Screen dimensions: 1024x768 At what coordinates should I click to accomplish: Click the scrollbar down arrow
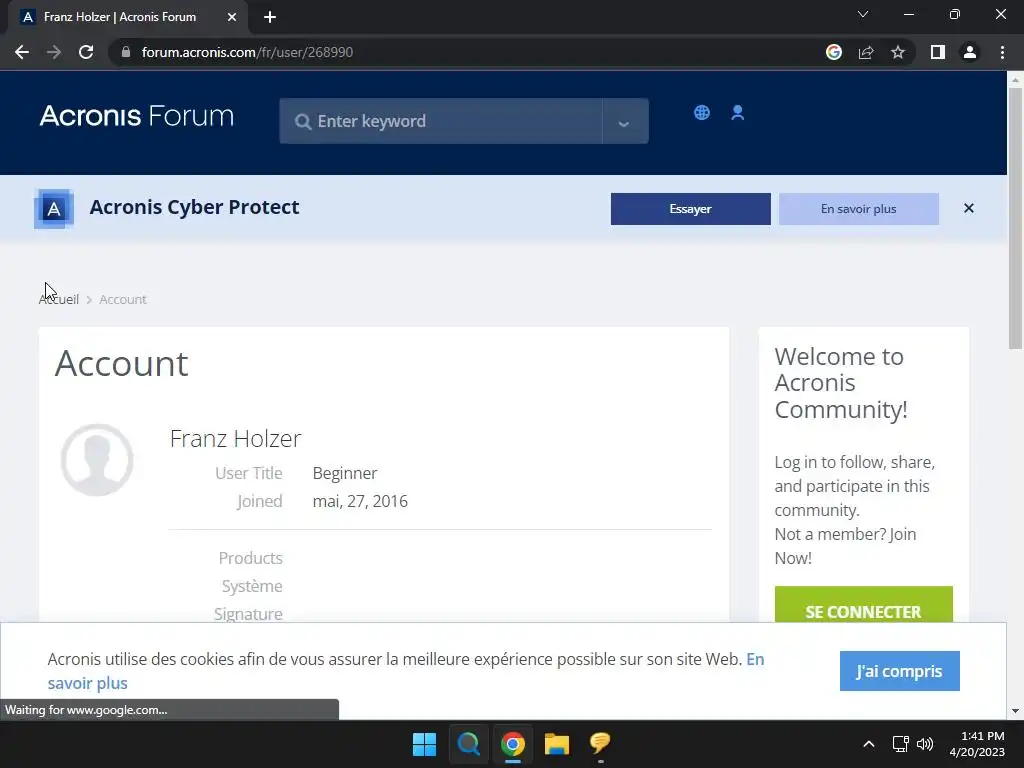pyautogui.click(x=1015, y=711)
